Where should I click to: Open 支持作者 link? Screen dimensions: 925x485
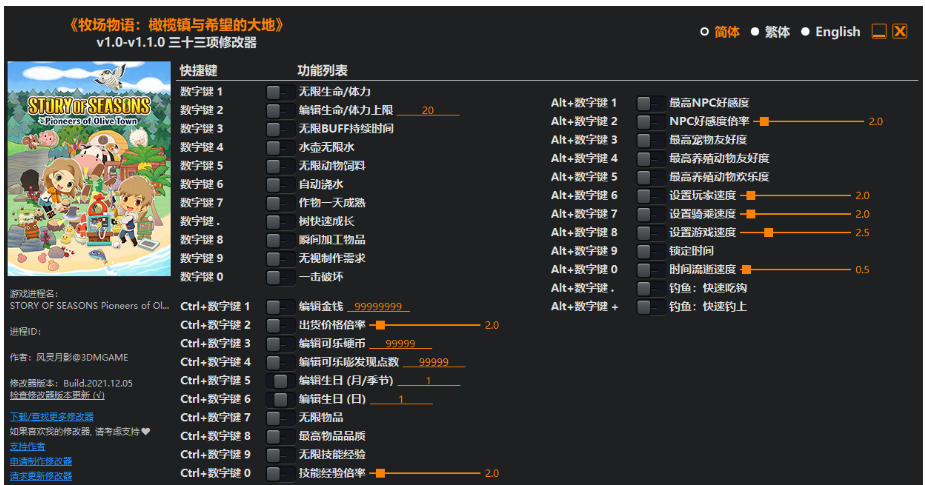click(x=27, y=447)
